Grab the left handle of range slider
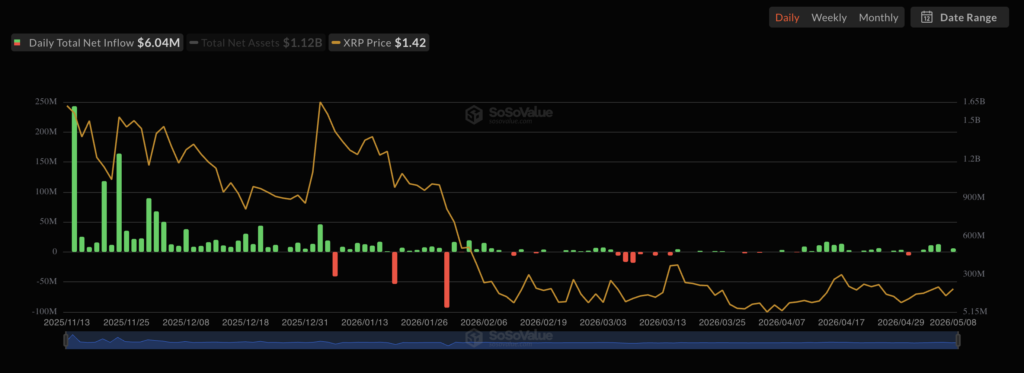1024x373 pixels. [65, 340]
